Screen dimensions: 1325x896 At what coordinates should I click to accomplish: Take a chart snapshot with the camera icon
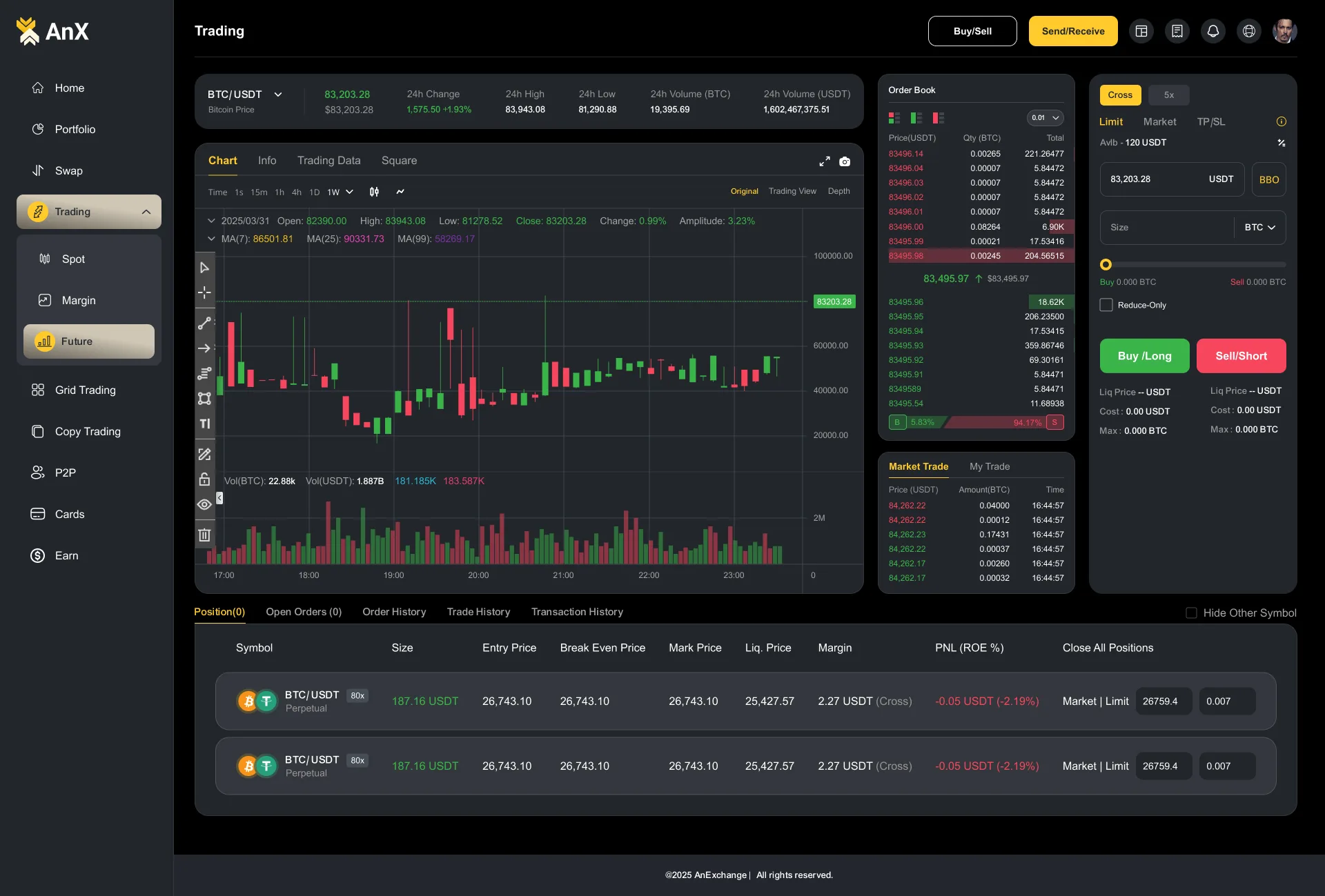[x=845, y=161]
